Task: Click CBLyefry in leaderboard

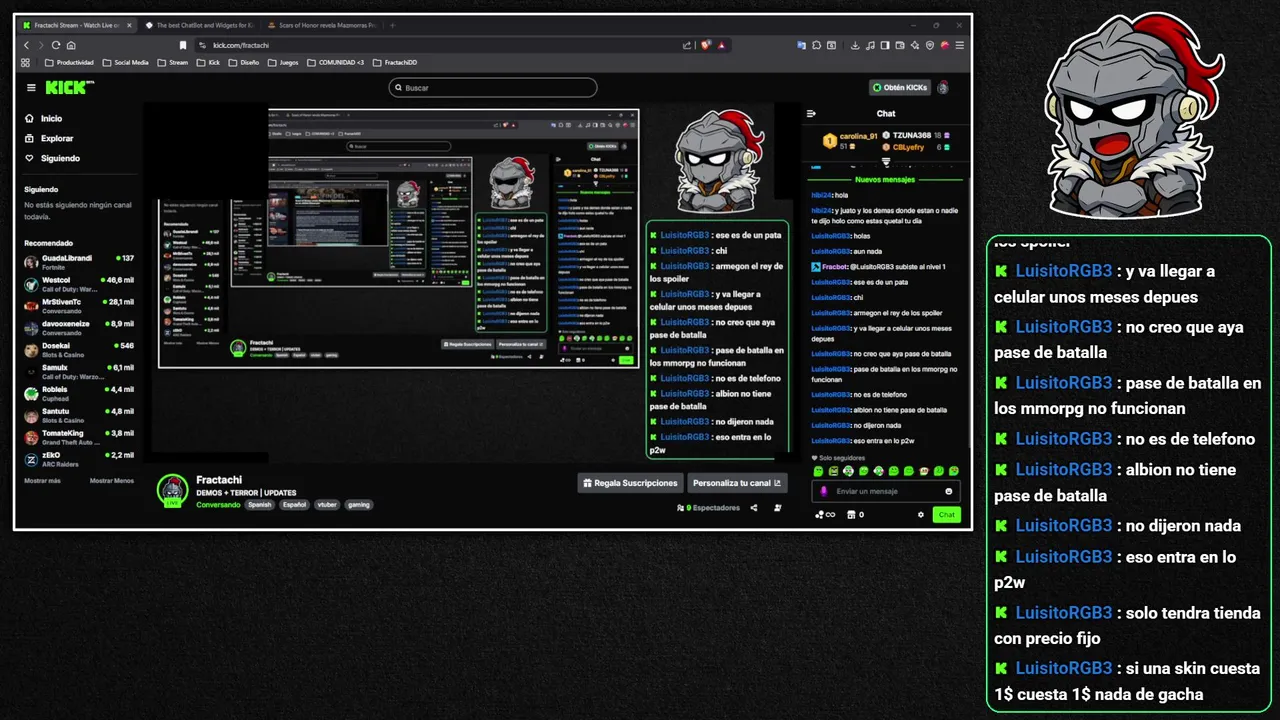Action: [908, 147]
